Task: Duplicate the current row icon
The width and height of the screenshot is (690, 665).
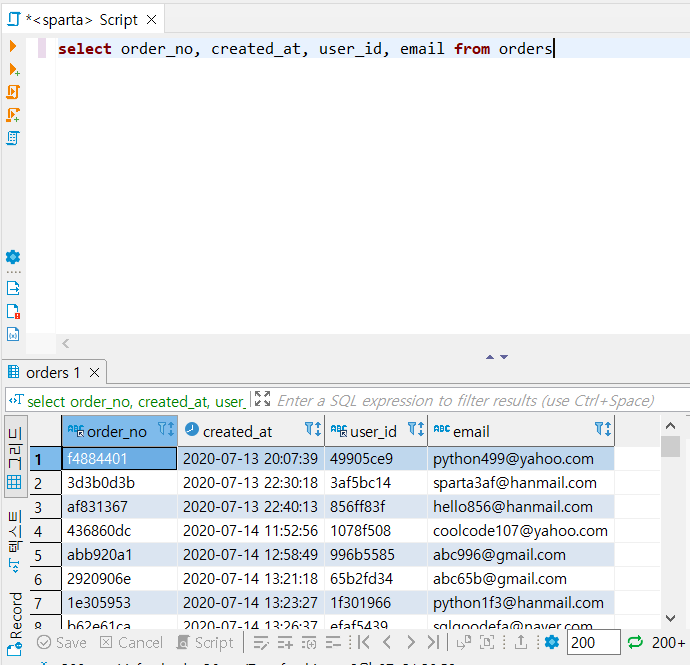Action: pos(309,643)
